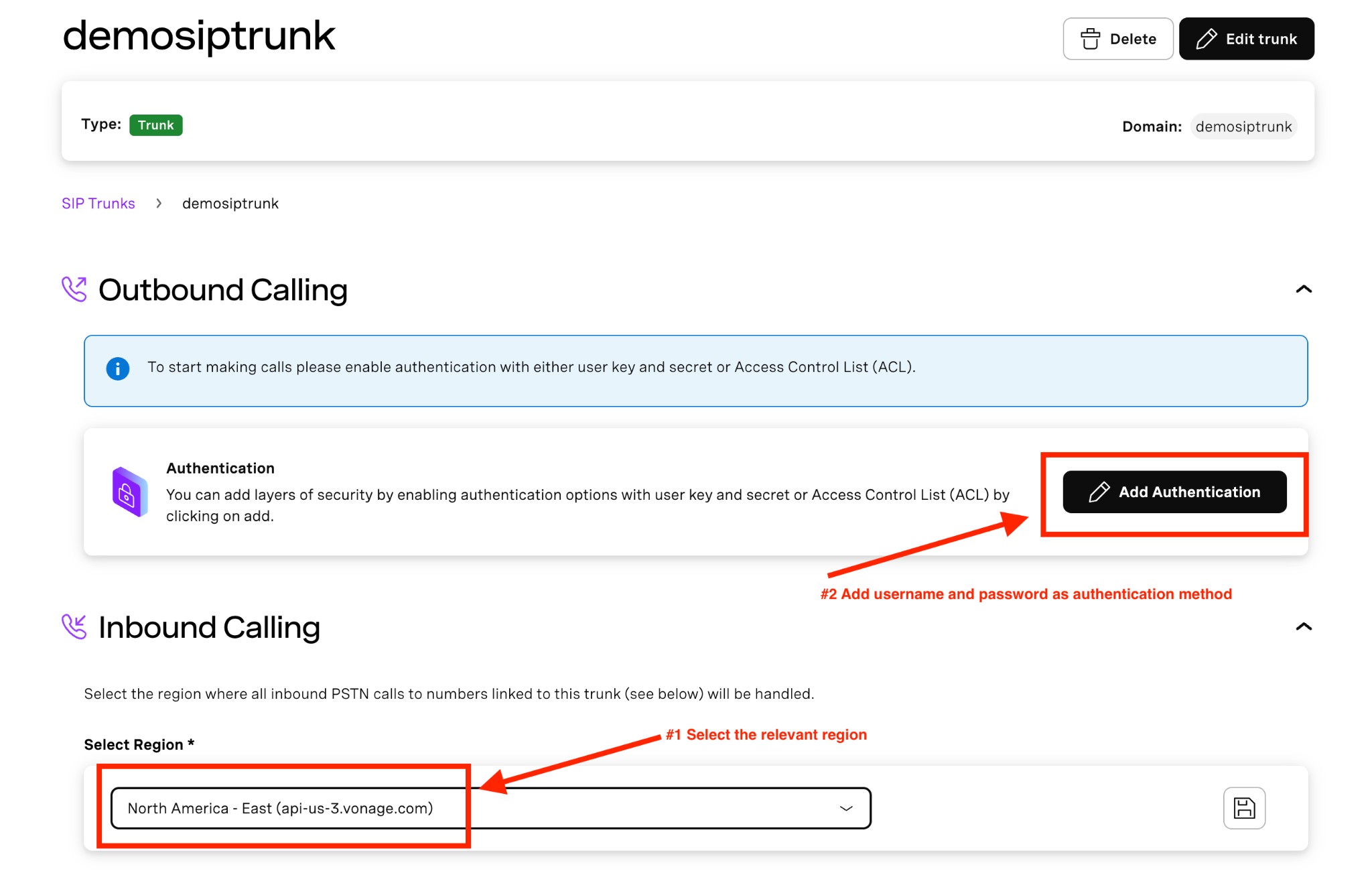Click the pencil icon in Edit trunk
The width and height of the screenshot is (1372, 883).
[1206, 39]
